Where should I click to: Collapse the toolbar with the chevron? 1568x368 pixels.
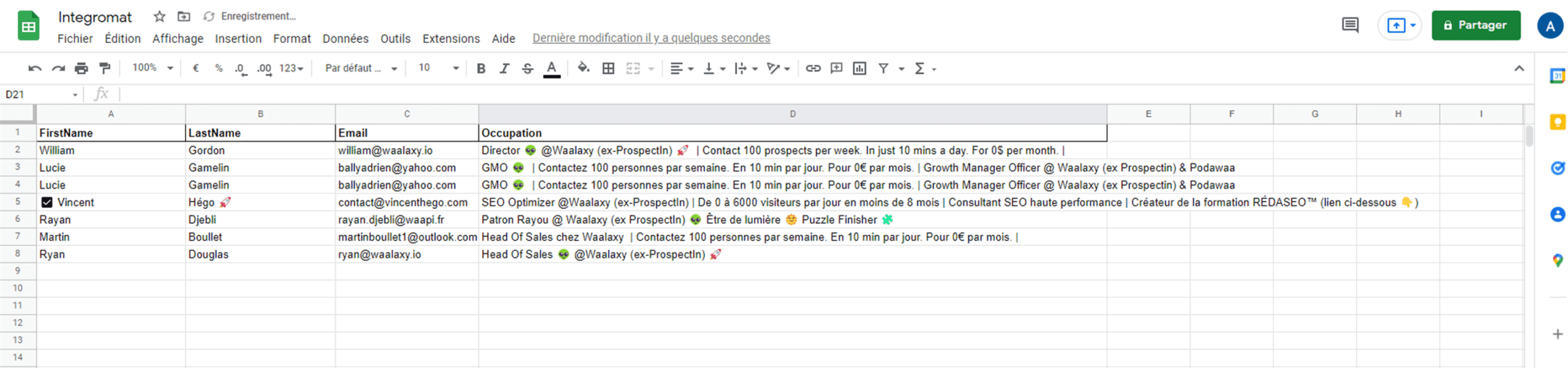(x=1518, y=69)
